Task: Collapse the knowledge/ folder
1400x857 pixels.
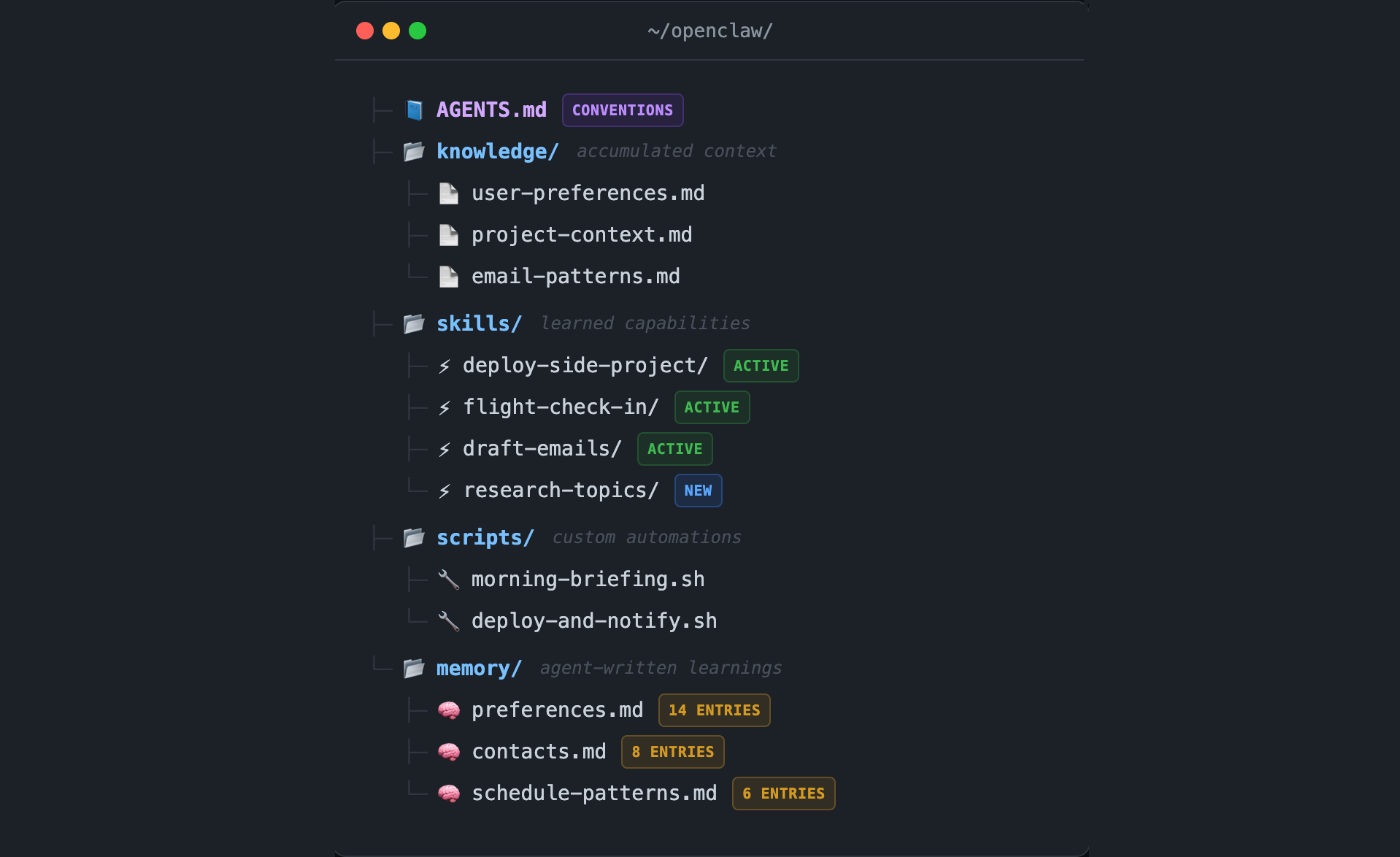Action: click(497, 151)
